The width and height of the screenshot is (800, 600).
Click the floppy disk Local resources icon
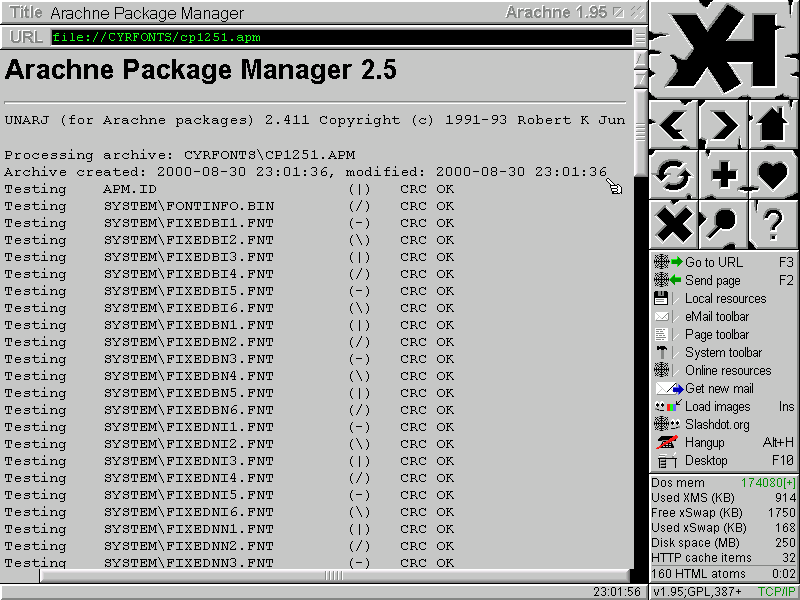pyautogui.click(x=661, y=298)
